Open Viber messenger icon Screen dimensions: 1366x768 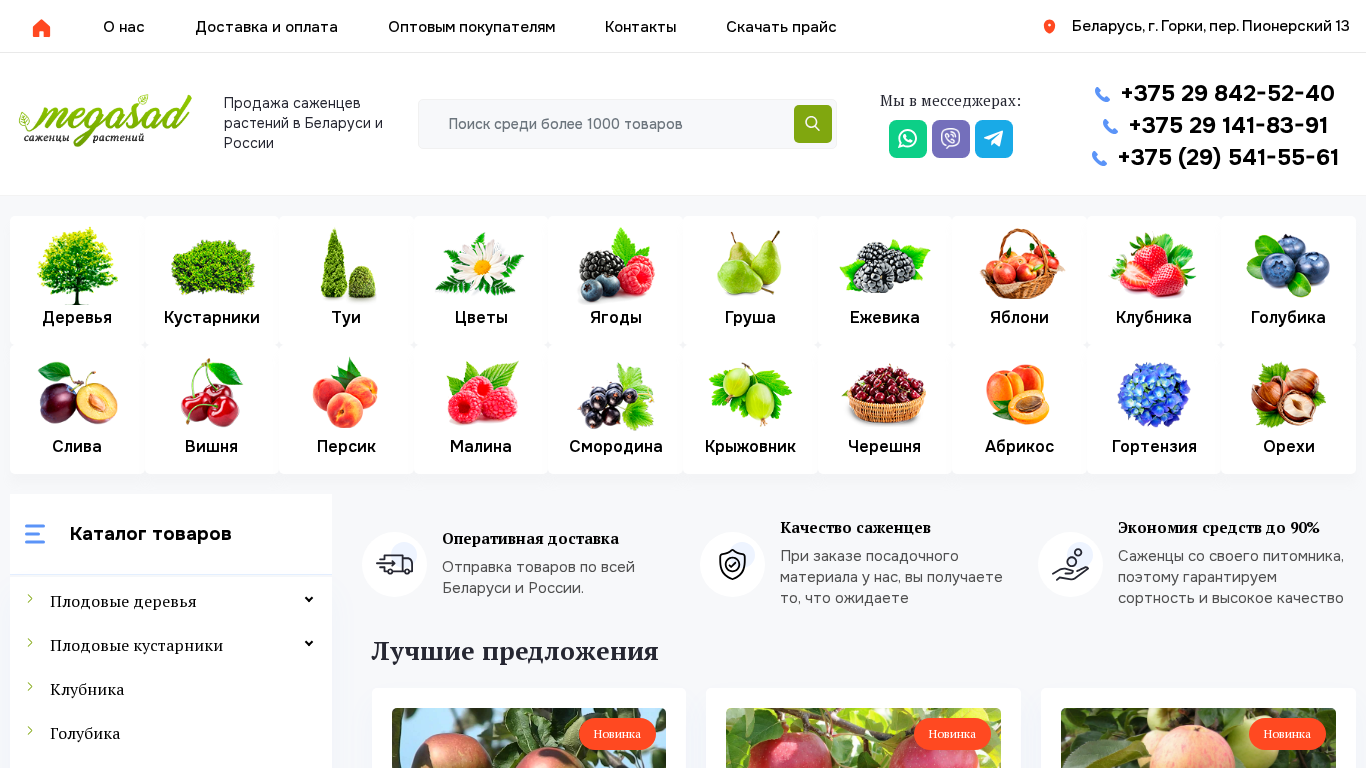click(951, 139)
